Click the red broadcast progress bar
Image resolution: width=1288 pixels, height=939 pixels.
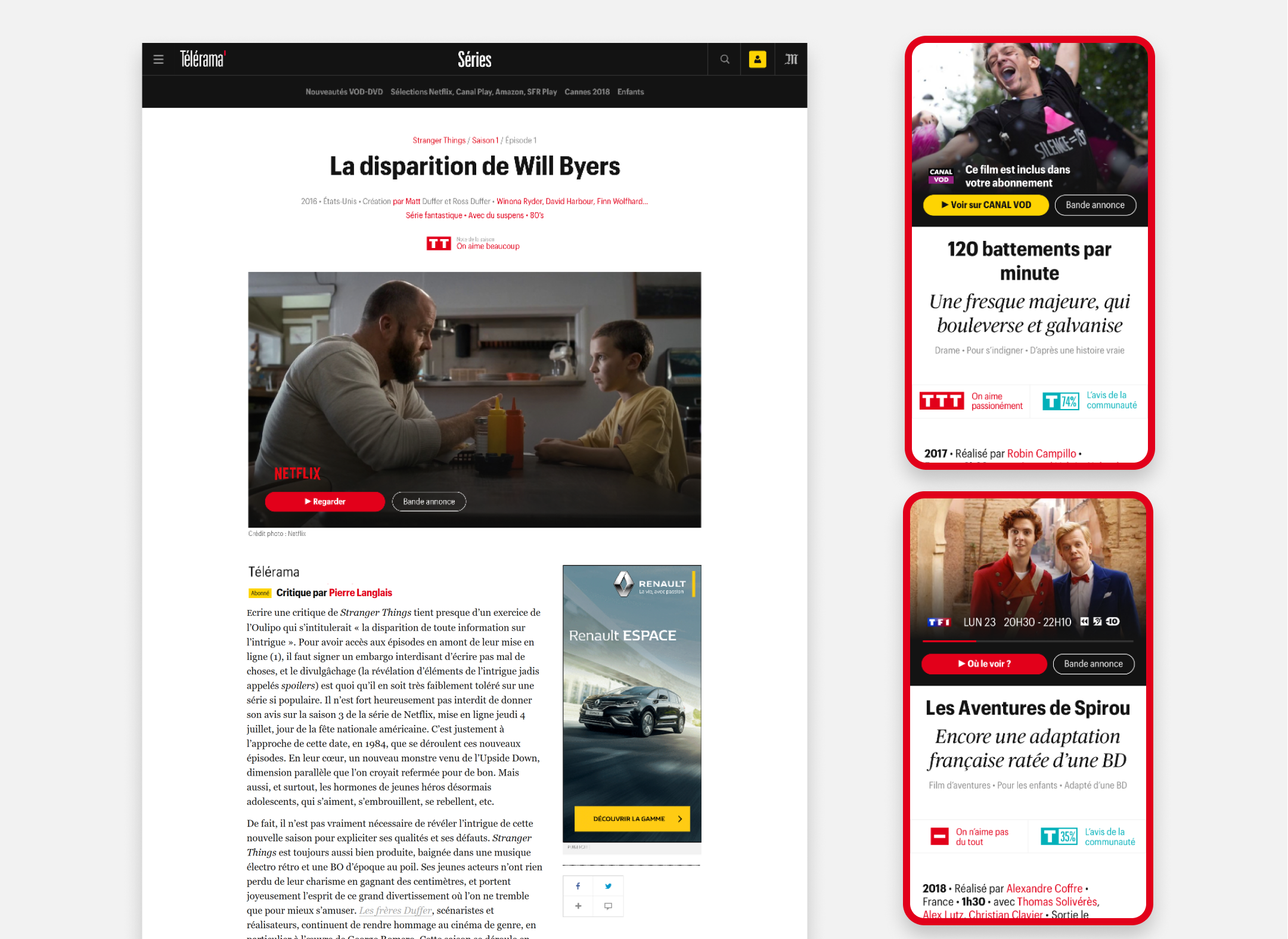tap(949, 641)
